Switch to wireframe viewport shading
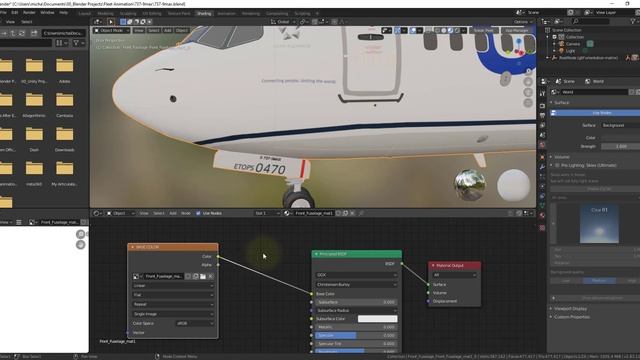This screenshot has height=360, width=640. pos(438,30)
